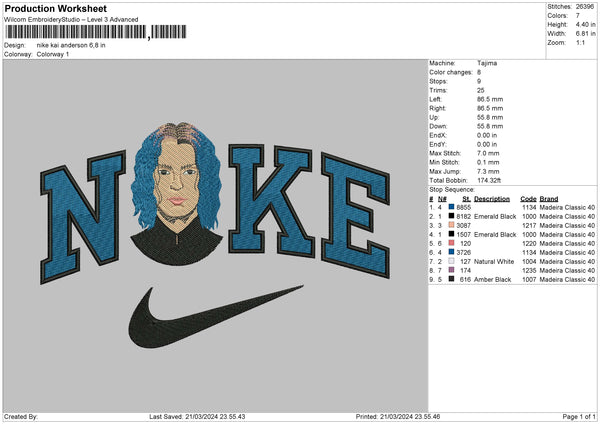
Task: Click the Machine value 'Tajima'
Action: click(487, 63)
